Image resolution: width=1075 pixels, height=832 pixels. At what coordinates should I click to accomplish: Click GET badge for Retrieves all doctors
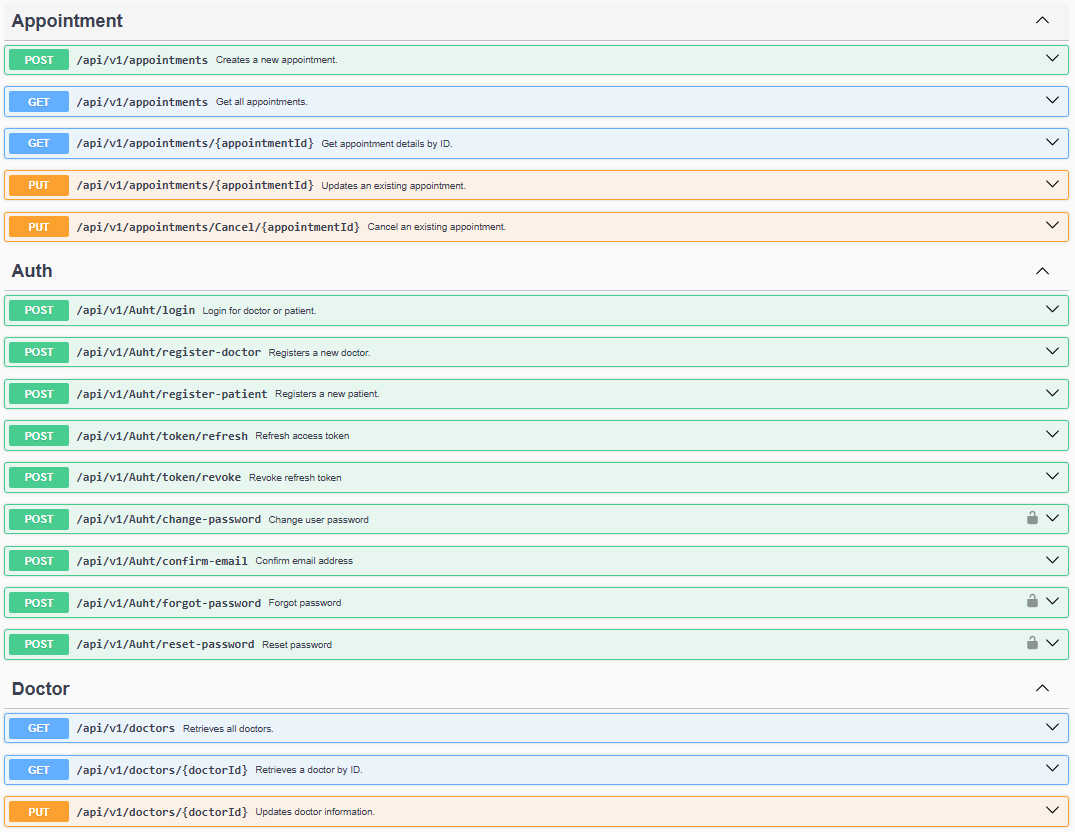pos(39,728)
